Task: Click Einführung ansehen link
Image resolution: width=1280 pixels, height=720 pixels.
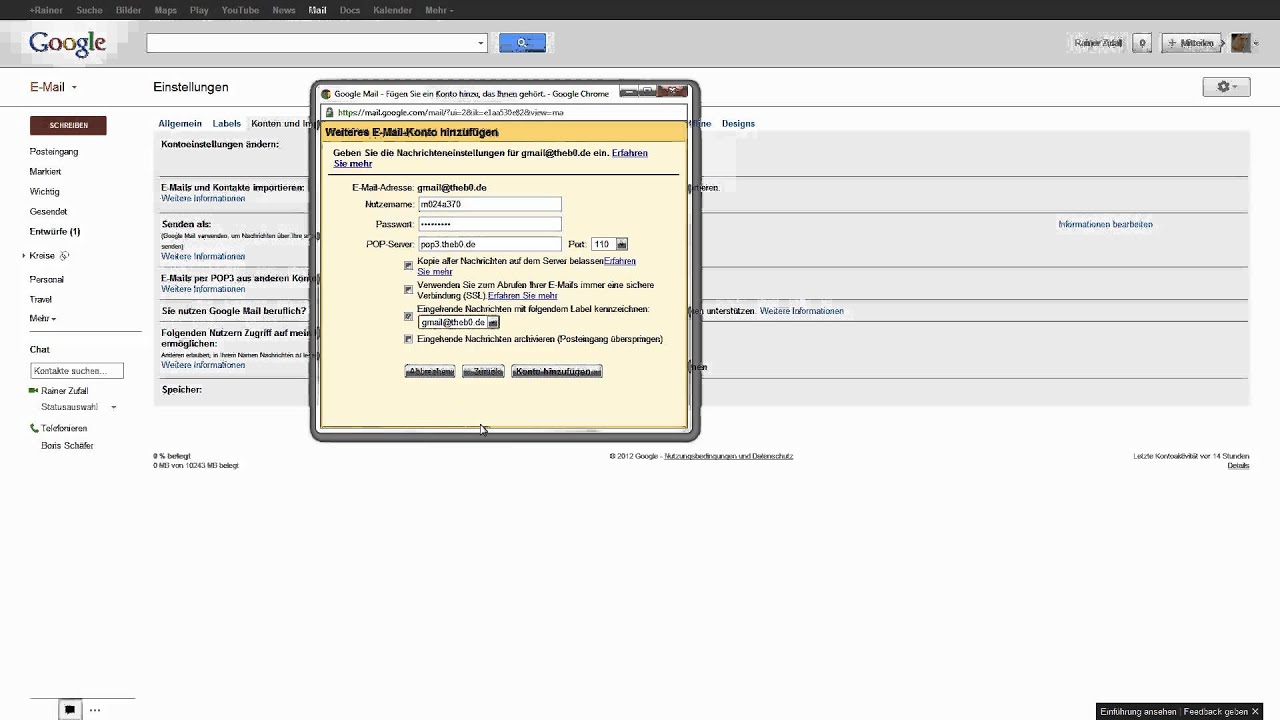Action: click(x=1138, y=712)
